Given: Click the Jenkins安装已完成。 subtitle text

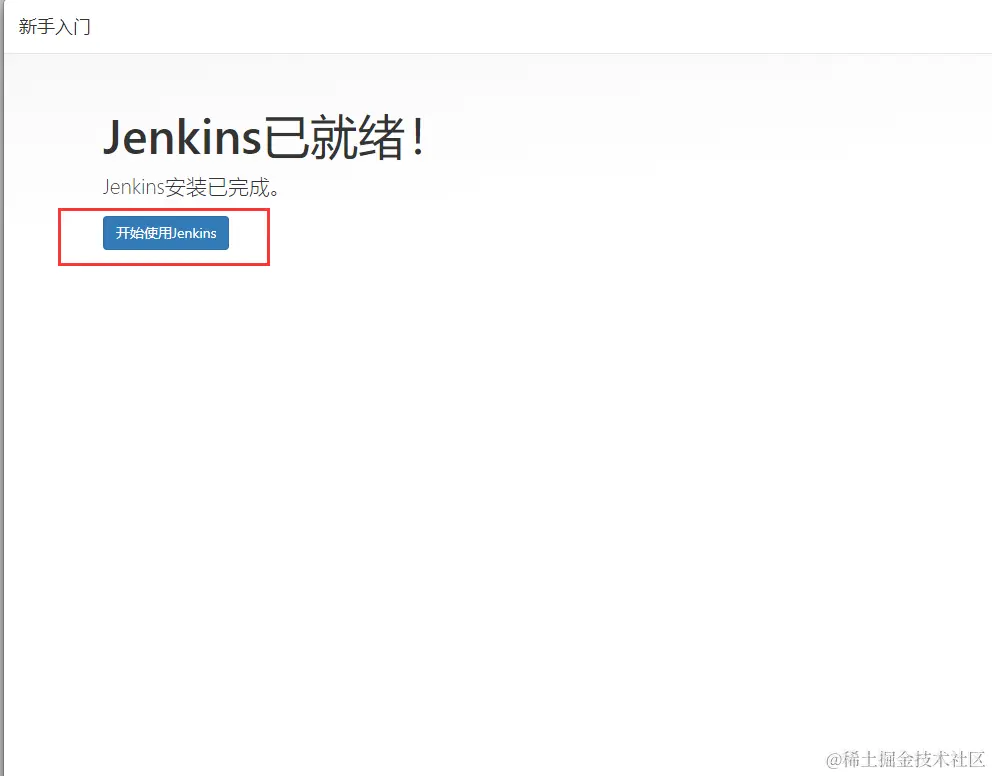Looking at the screenshot, I should (191, 187).
